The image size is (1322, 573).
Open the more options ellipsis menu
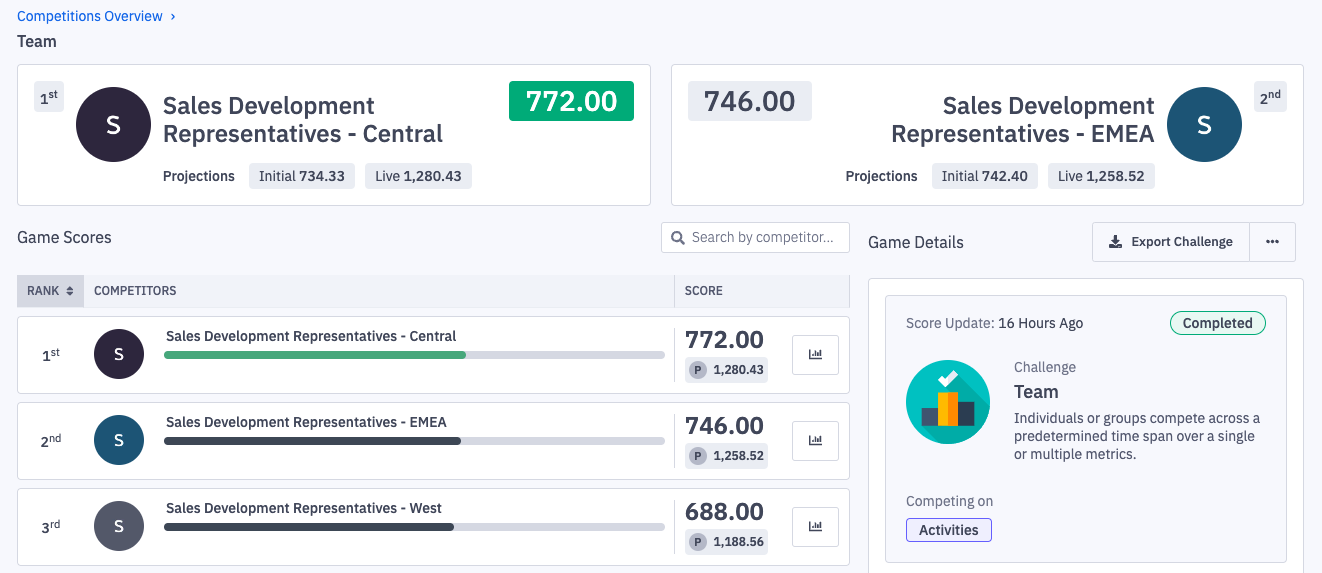tap(1272, 242)
